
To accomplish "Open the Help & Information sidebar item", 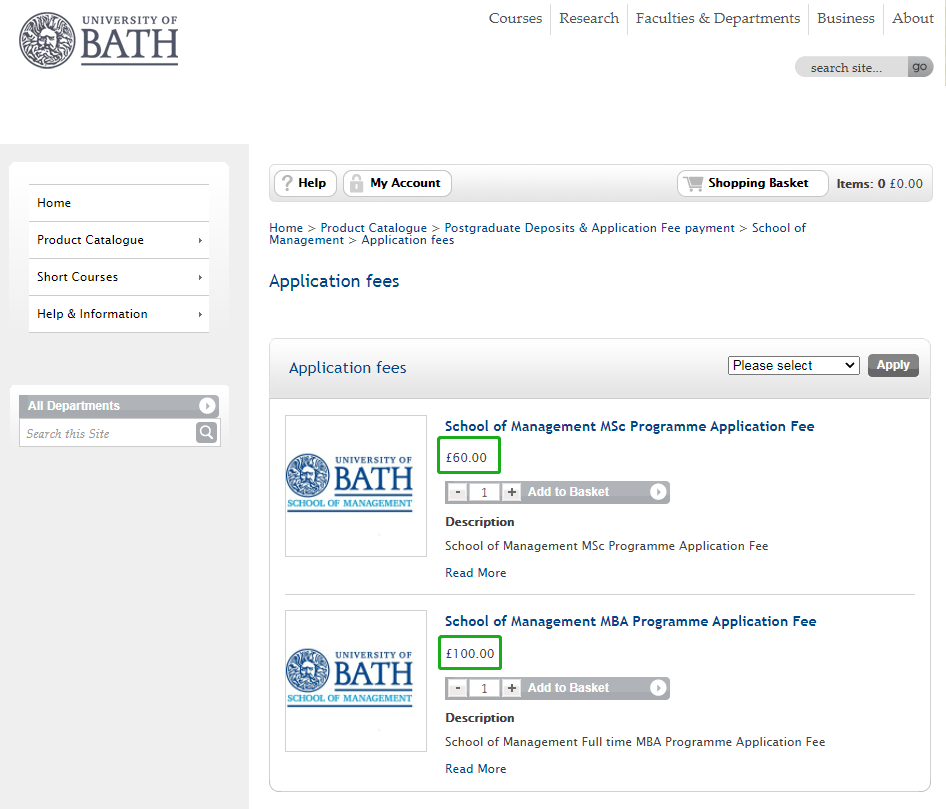I will (119, 314).
